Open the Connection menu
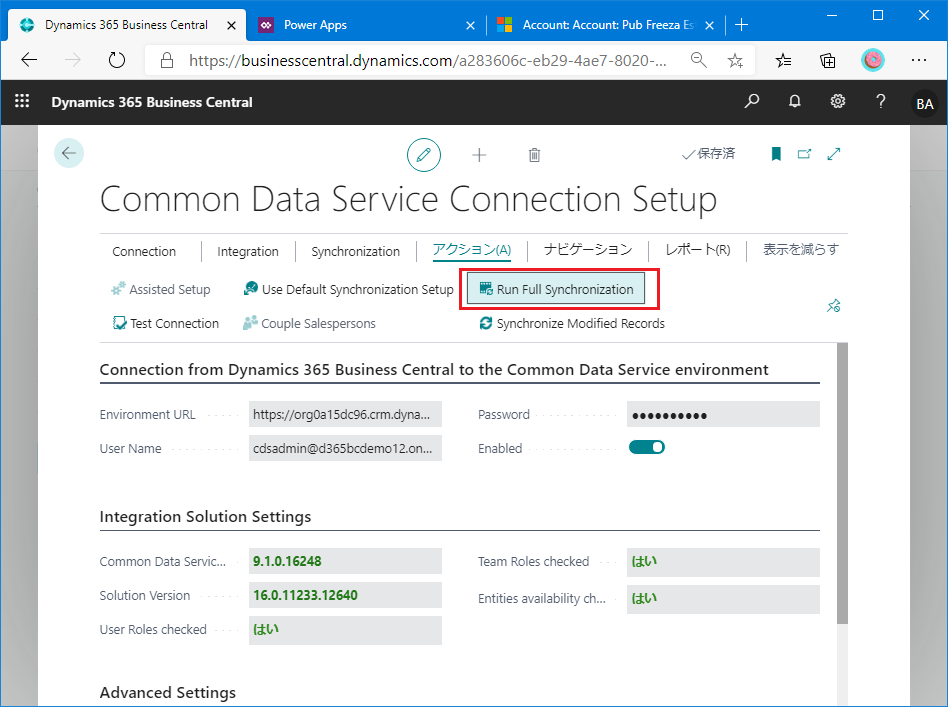This screenshot has width=948, height=707. tap(144, 252)
